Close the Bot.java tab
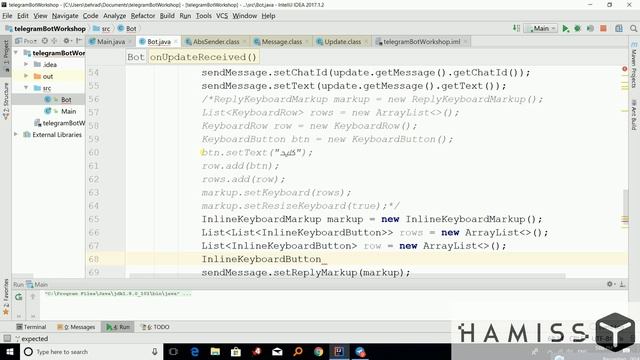 176,42
